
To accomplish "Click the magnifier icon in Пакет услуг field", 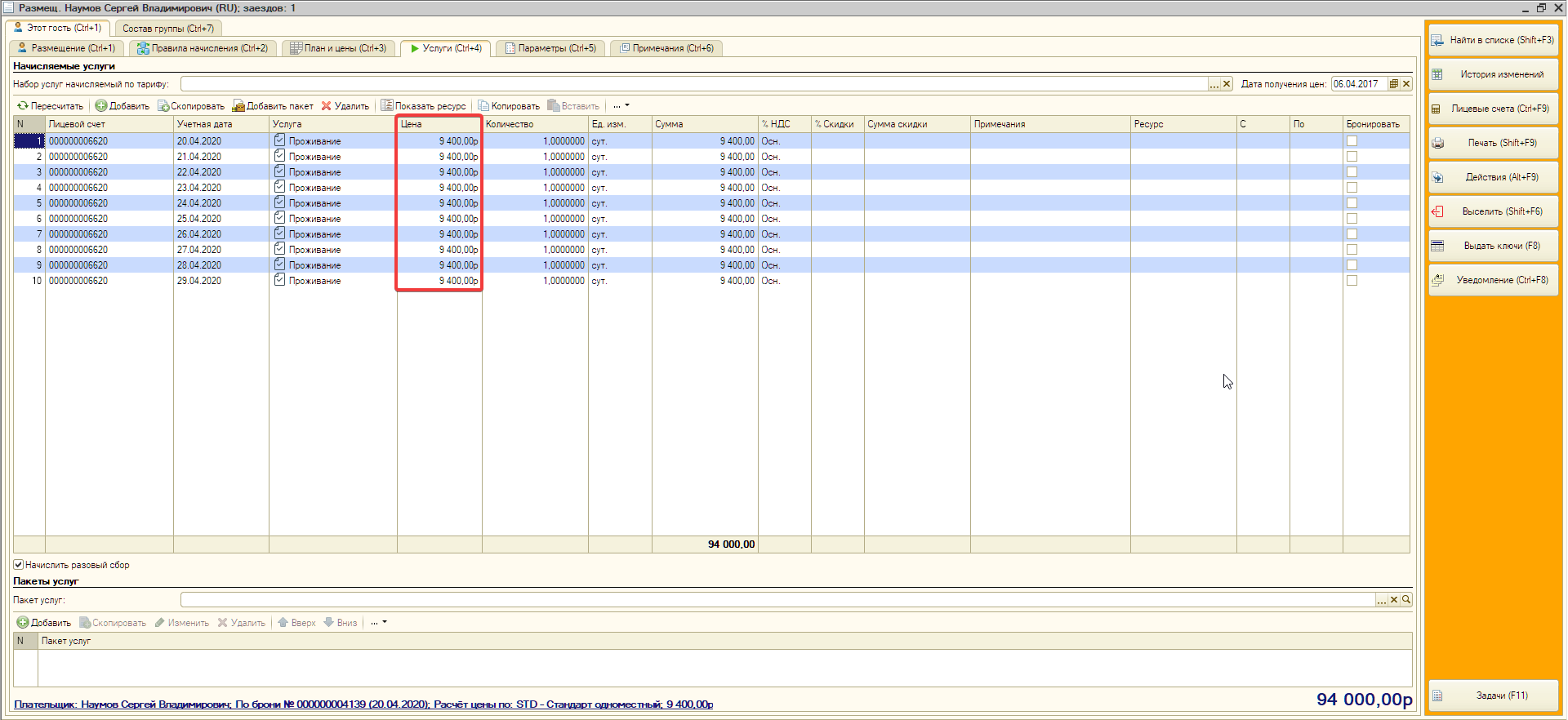I will (x=1406, y=600).
